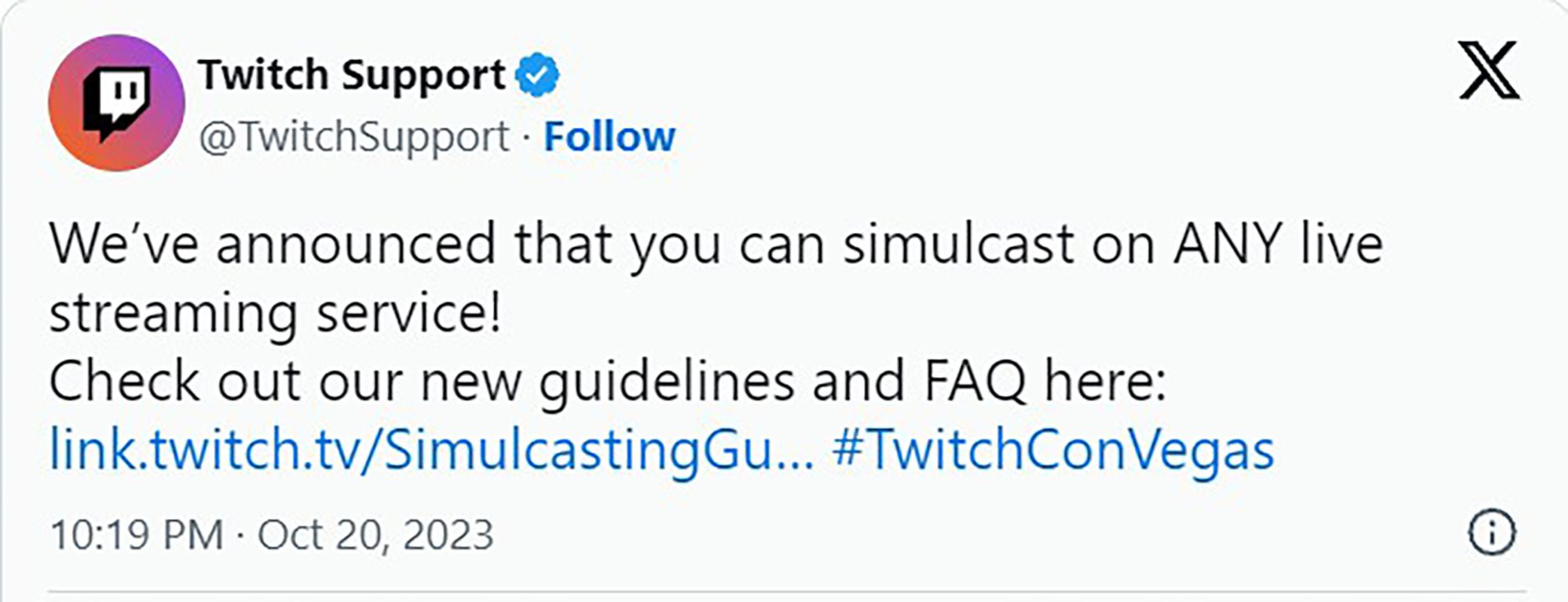The width and height of the screenshot is (1568, 602).
Task: Open the X logo in the corner
Action: tap(1489, 70)
